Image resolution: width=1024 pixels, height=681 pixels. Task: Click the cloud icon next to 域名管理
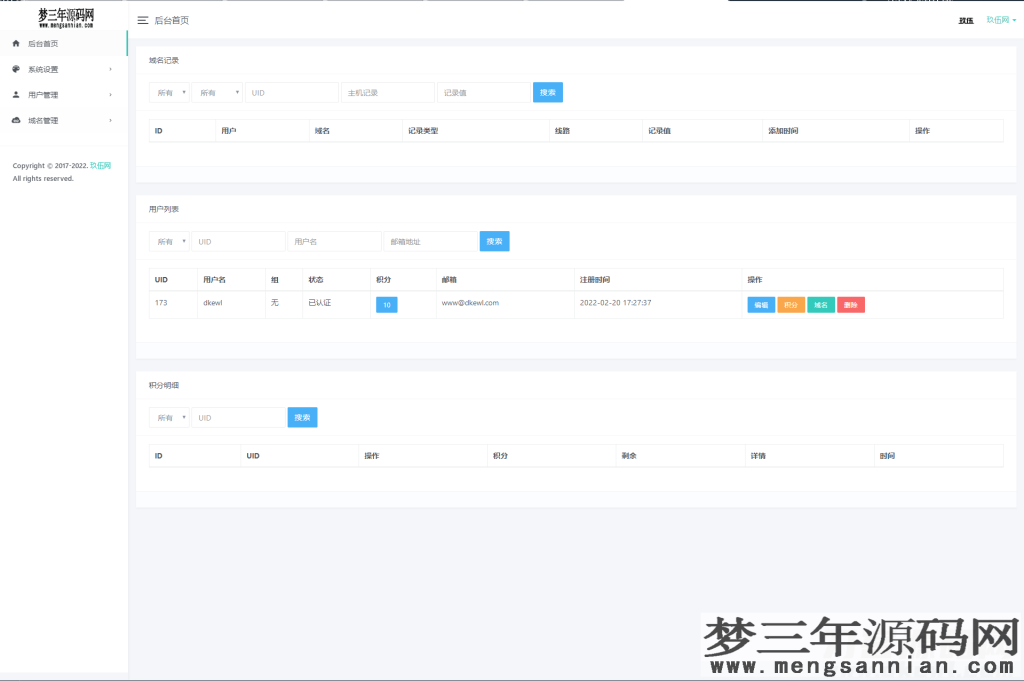[14, 119]
